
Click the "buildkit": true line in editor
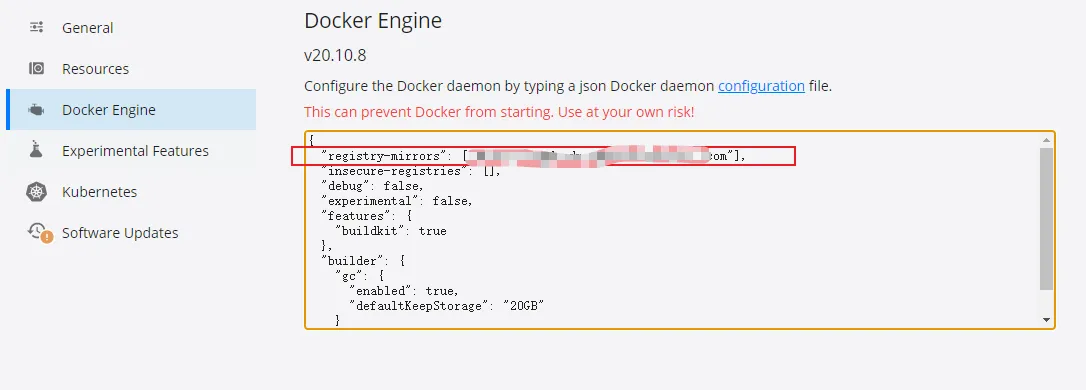click(391, 231)
